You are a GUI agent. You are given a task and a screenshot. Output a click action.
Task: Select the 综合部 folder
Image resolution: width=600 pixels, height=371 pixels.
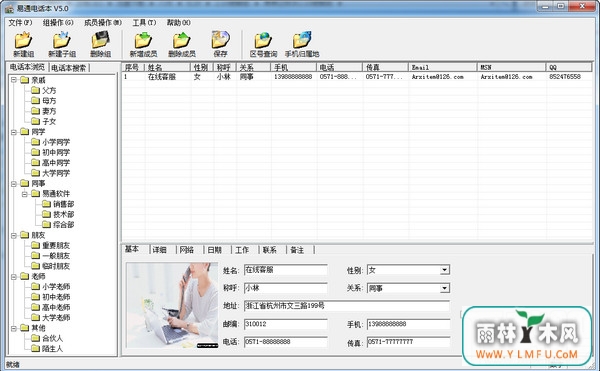pyautogui.click(x=58, y=225)
